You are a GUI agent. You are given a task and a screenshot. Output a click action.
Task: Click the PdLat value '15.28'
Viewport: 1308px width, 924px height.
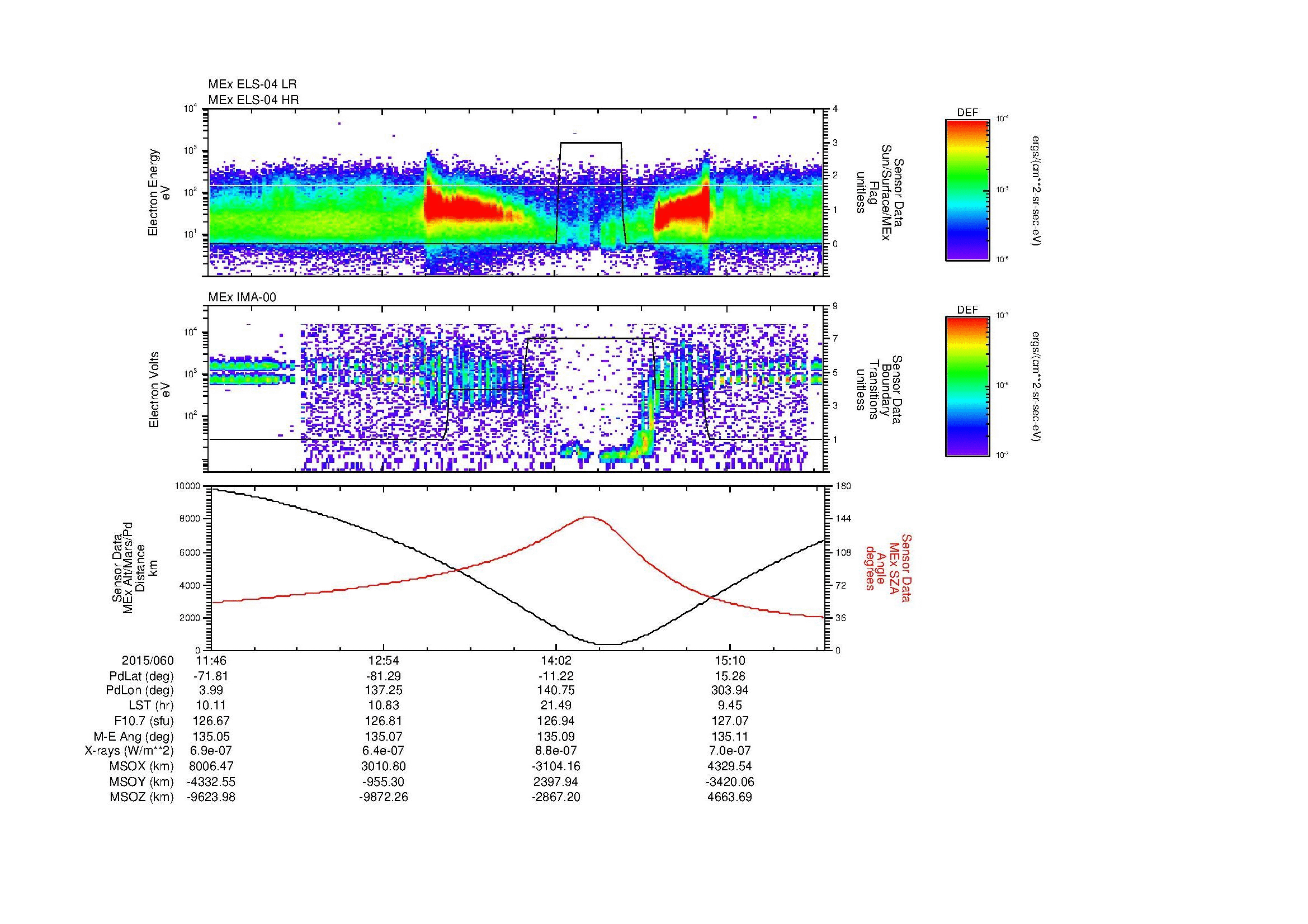coord(730,676)
